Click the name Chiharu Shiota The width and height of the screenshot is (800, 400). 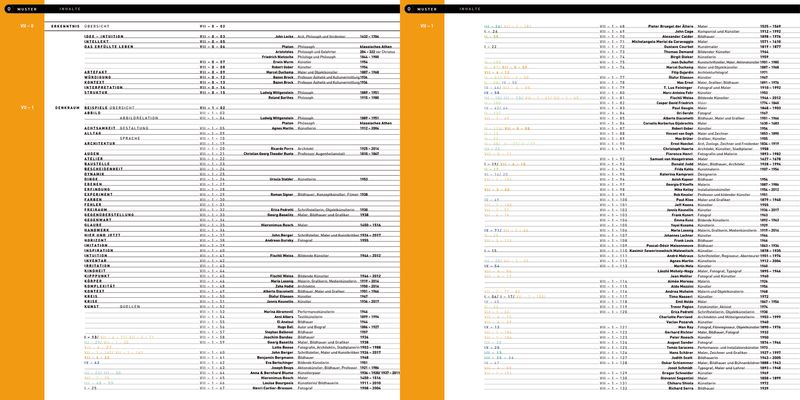point(681,383)
